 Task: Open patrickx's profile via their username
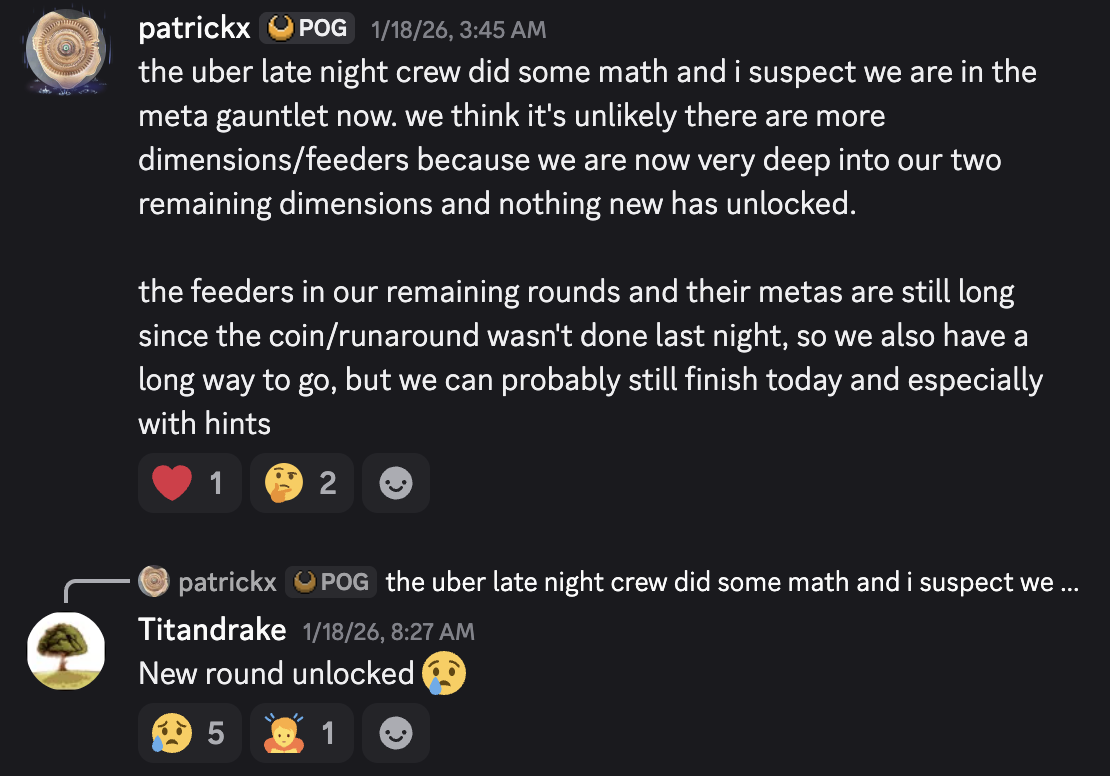click(194, 27)
